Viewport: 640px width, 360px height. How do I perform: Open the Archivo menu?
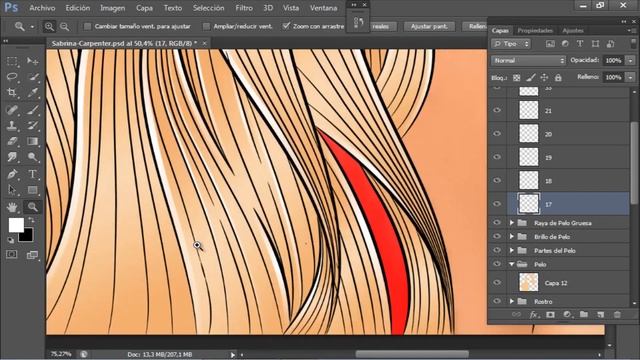tap(42, 8)
